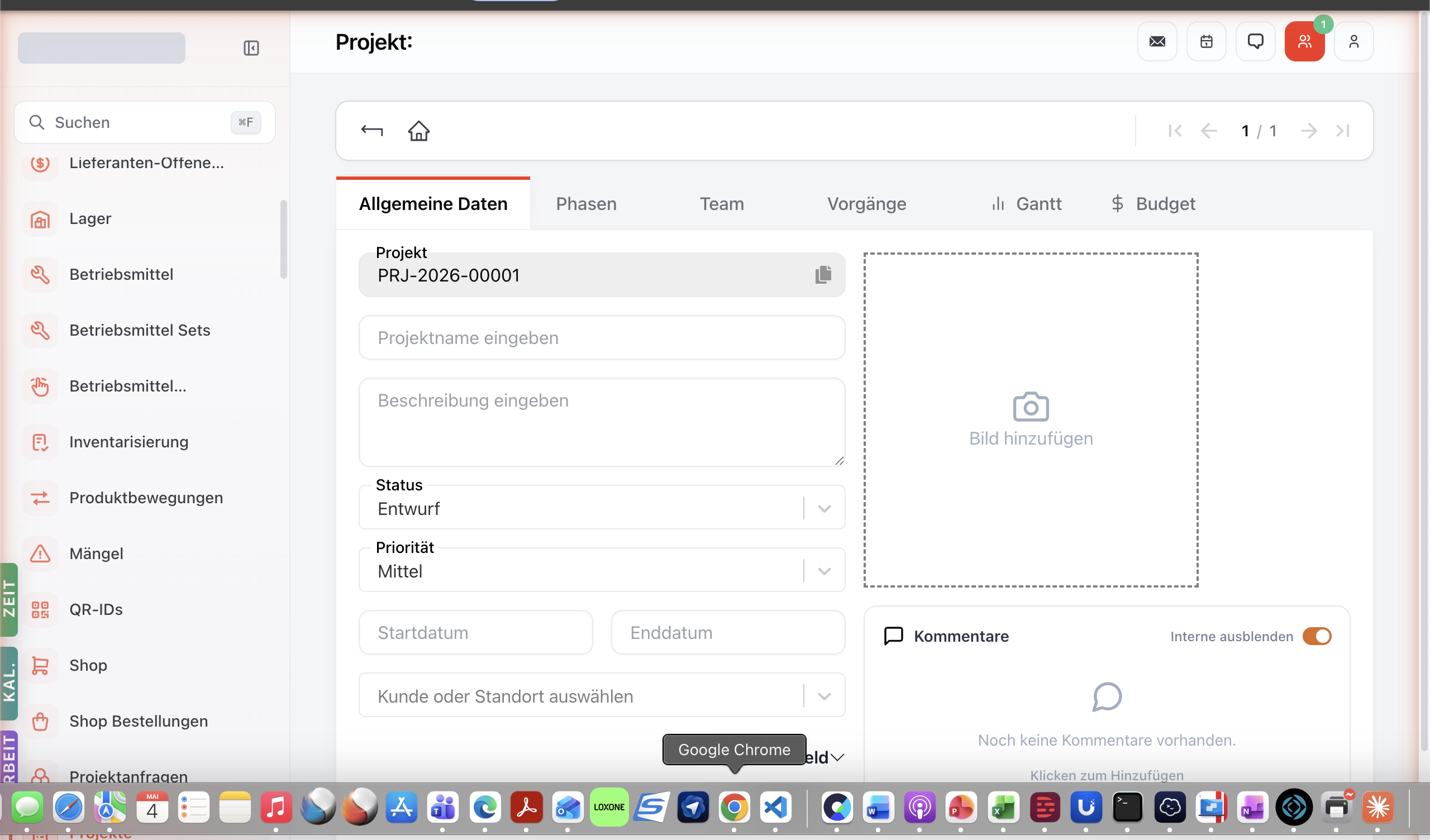Switch to Allgemeine Daten tab
Image resolution: width=1430 pixels, height=840 pixels.
point(433,204)
